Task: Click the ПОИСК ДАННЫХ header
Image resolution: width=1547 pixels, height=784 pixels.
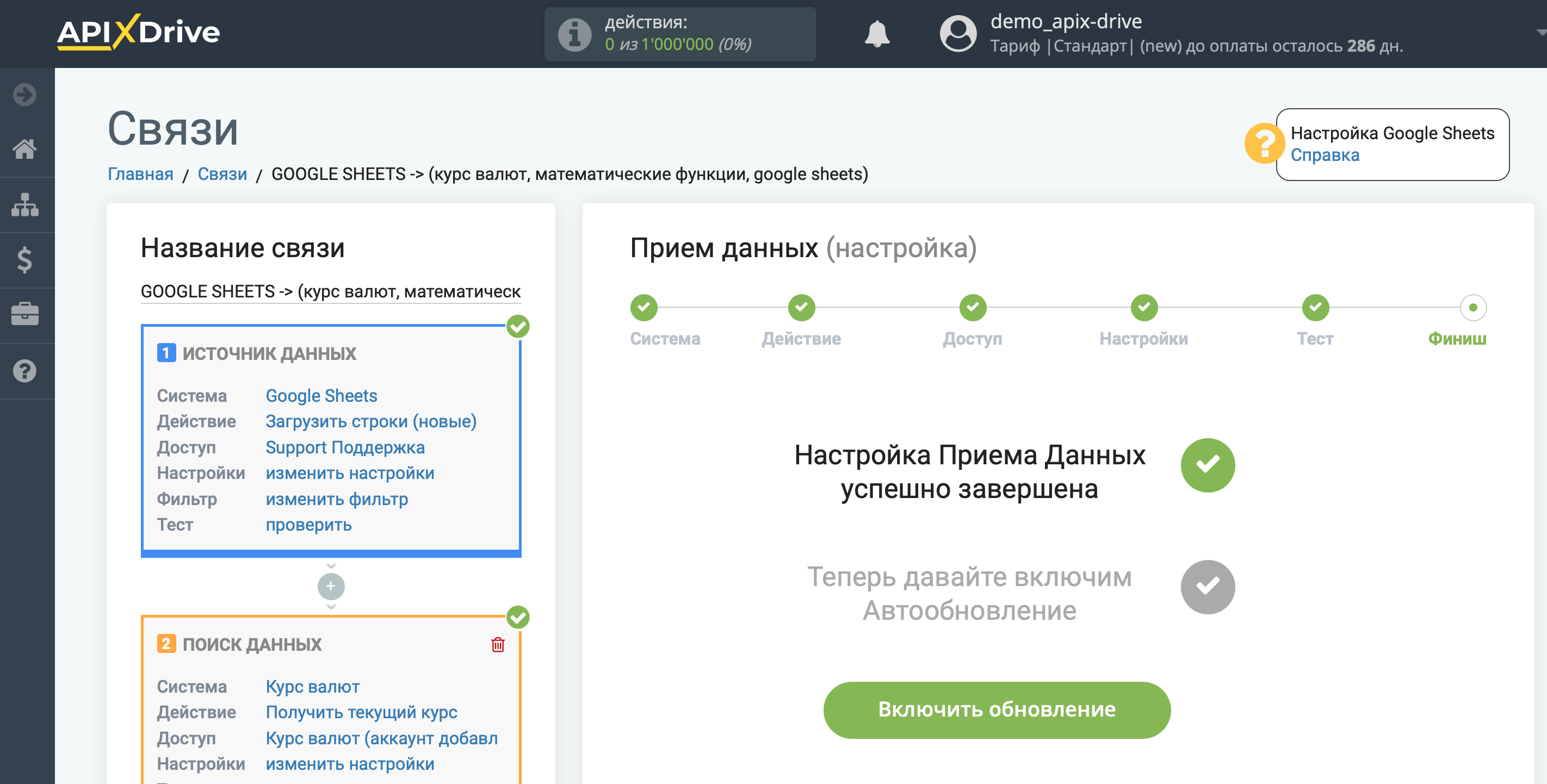Action: [252, 644]
